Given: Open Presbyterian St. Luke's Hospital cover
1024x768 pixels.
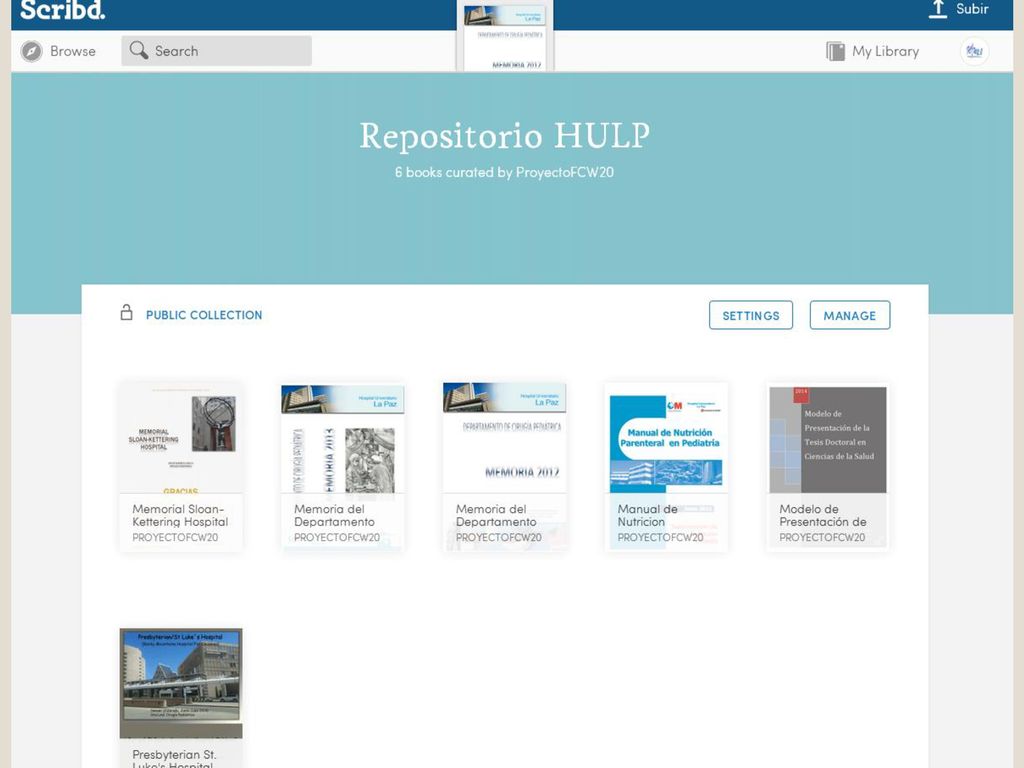Looking at the screenshot, I should (x=181, y=684).
